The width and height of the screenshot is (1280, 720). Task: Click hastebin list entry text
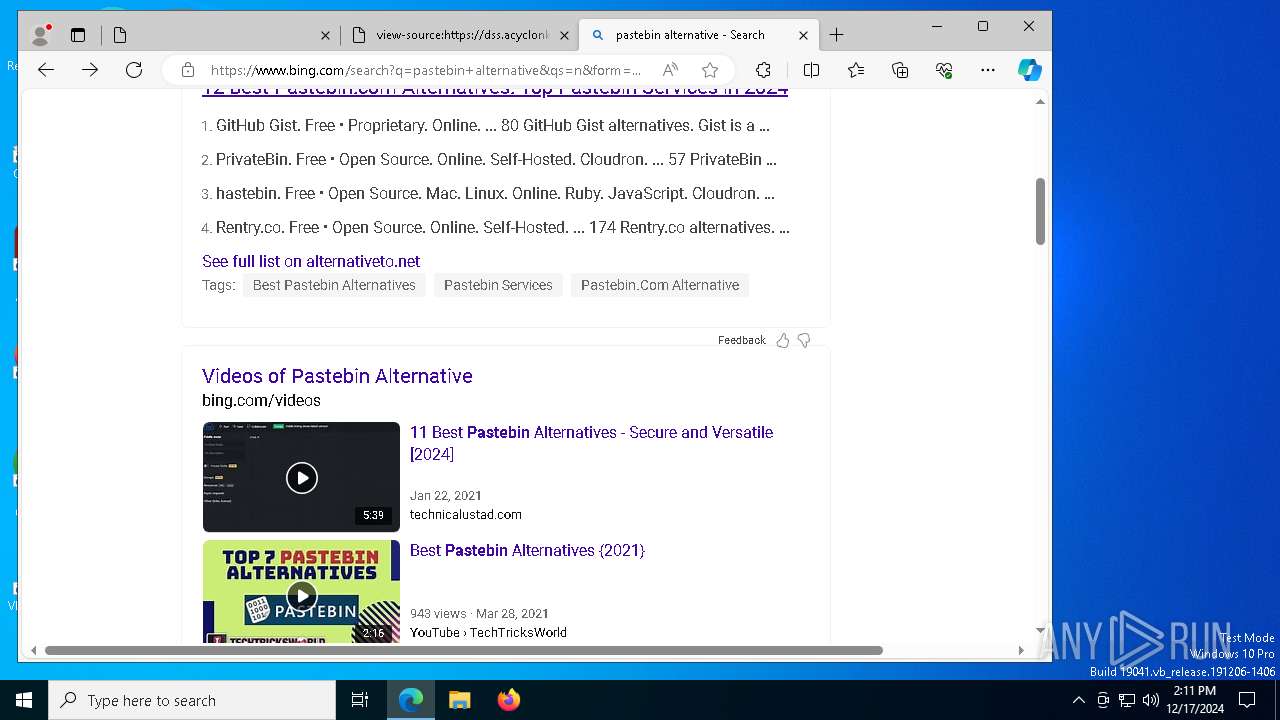(495, 194)
